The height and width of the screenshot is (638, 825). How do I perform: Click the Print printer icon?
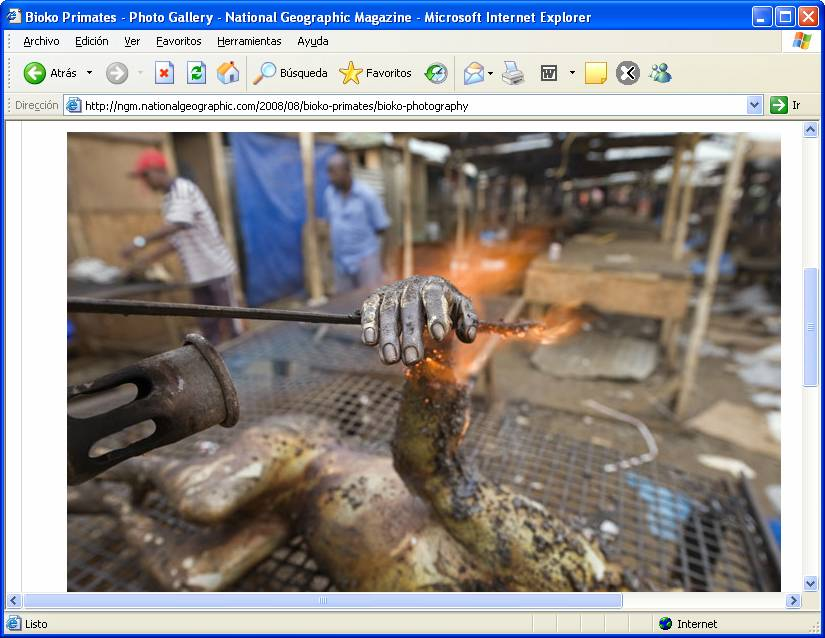[513, 73]
